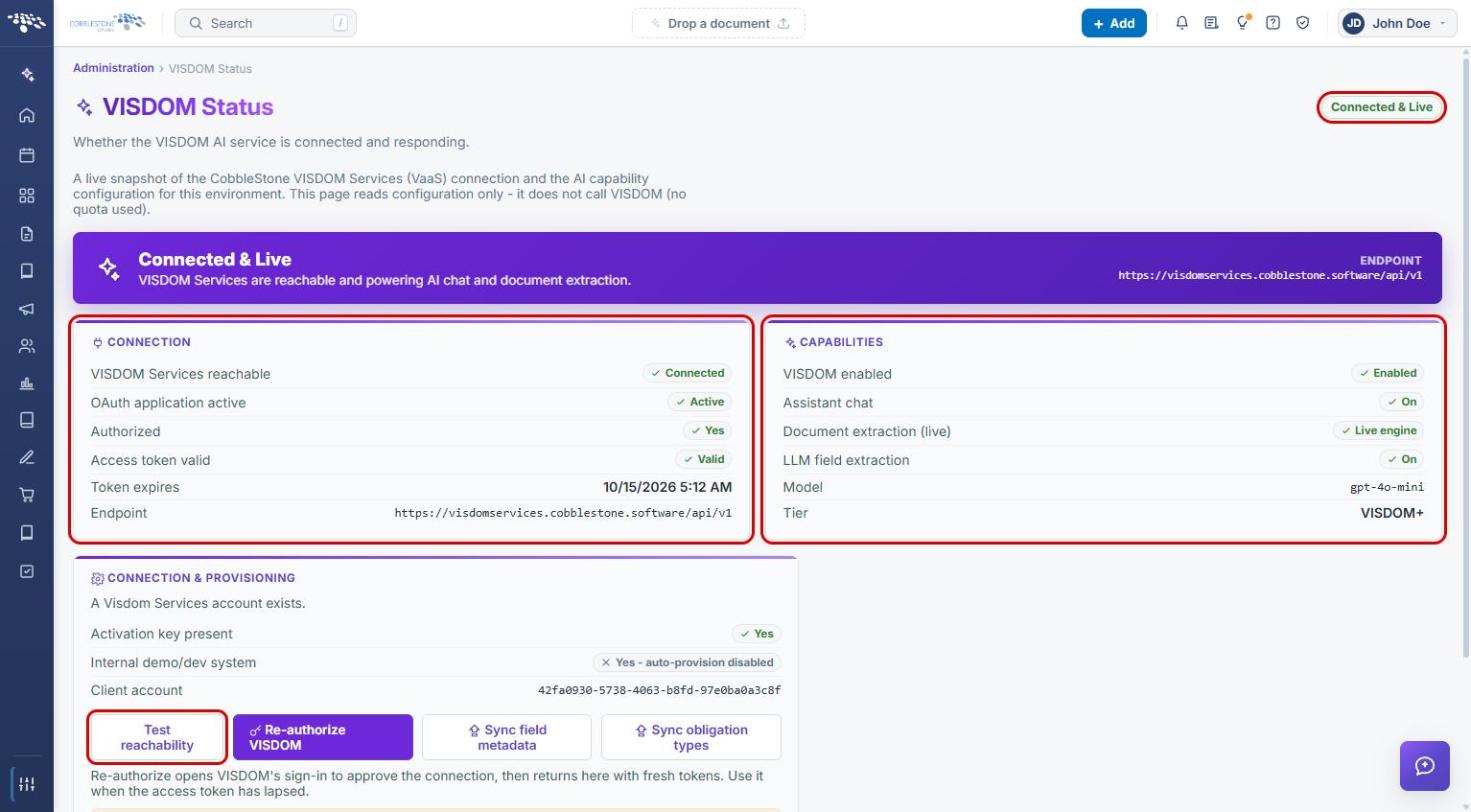
Task: Follow the Administration breadcrumb link
Action: point(113,68)
